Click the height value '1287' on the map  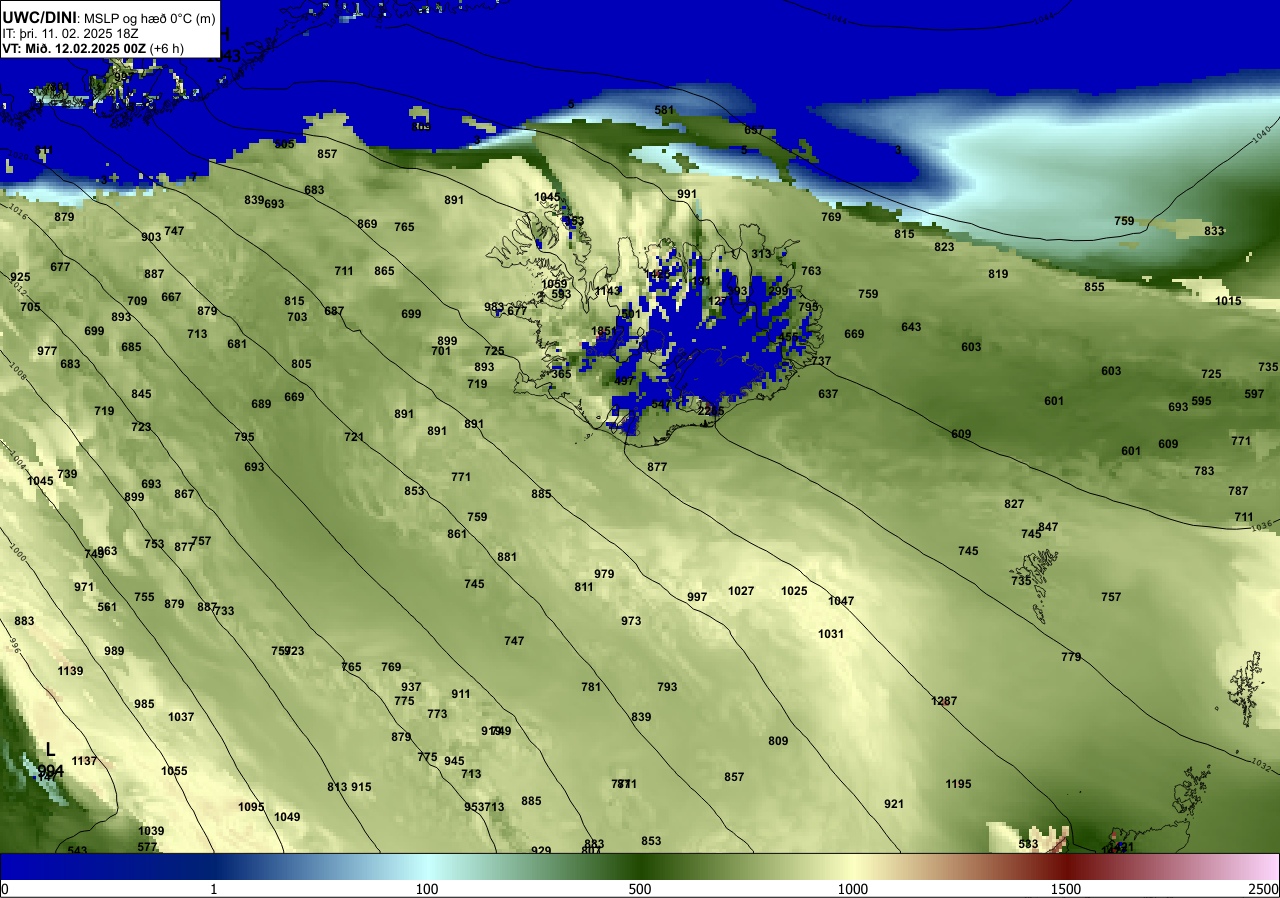[944, 701]
